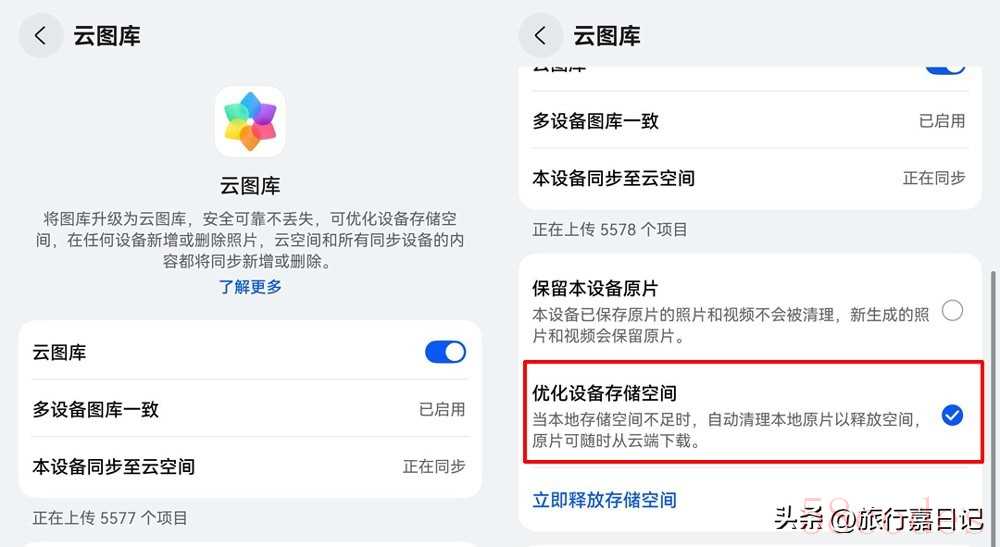
Task: Toggle the 云图库 switch off
Action: coord(445,352)
